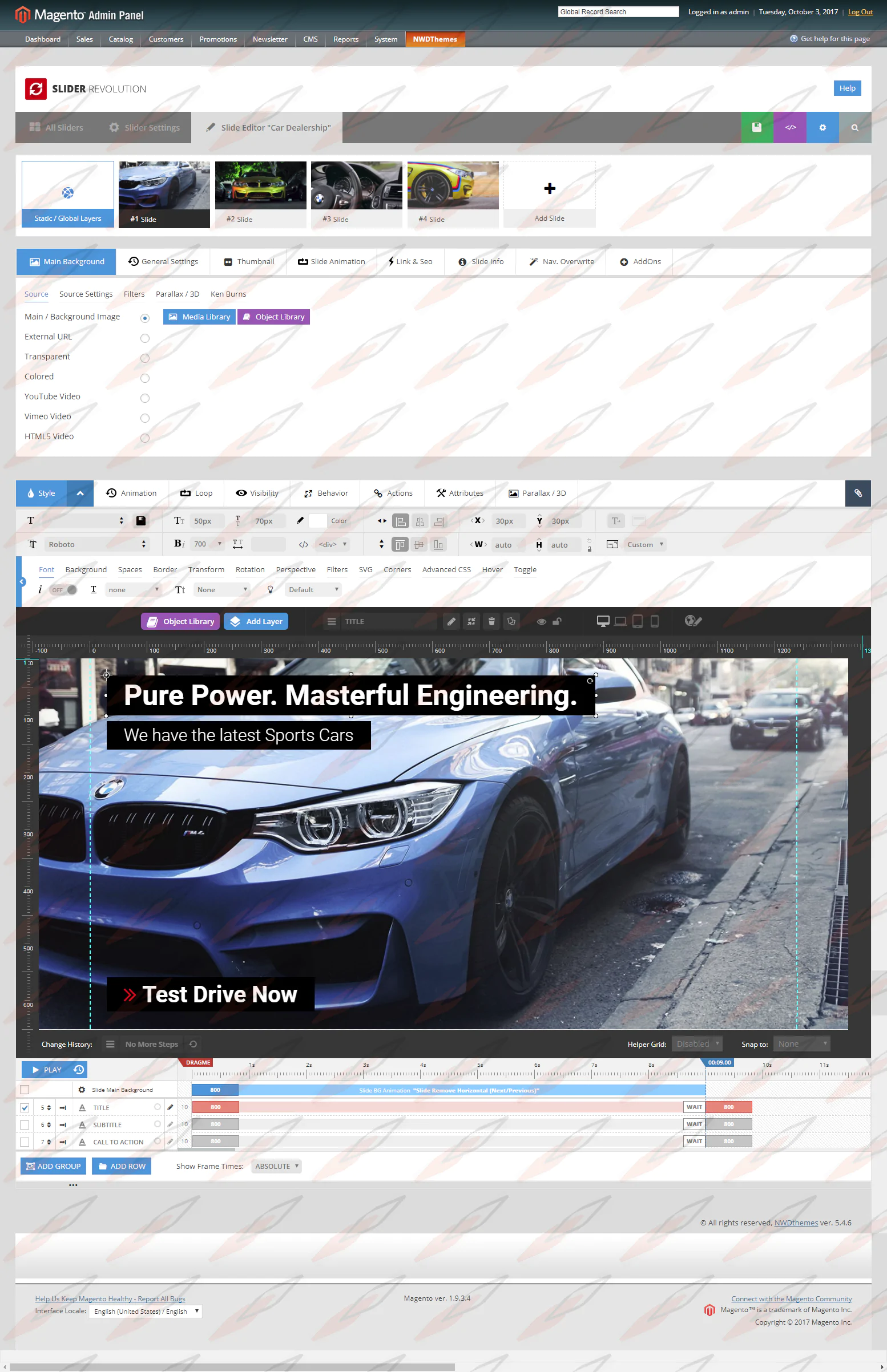Open the Catalog admin menu
Viewport: 887px width, 1372px height.
pyautogui.click(x=121, y=39)
